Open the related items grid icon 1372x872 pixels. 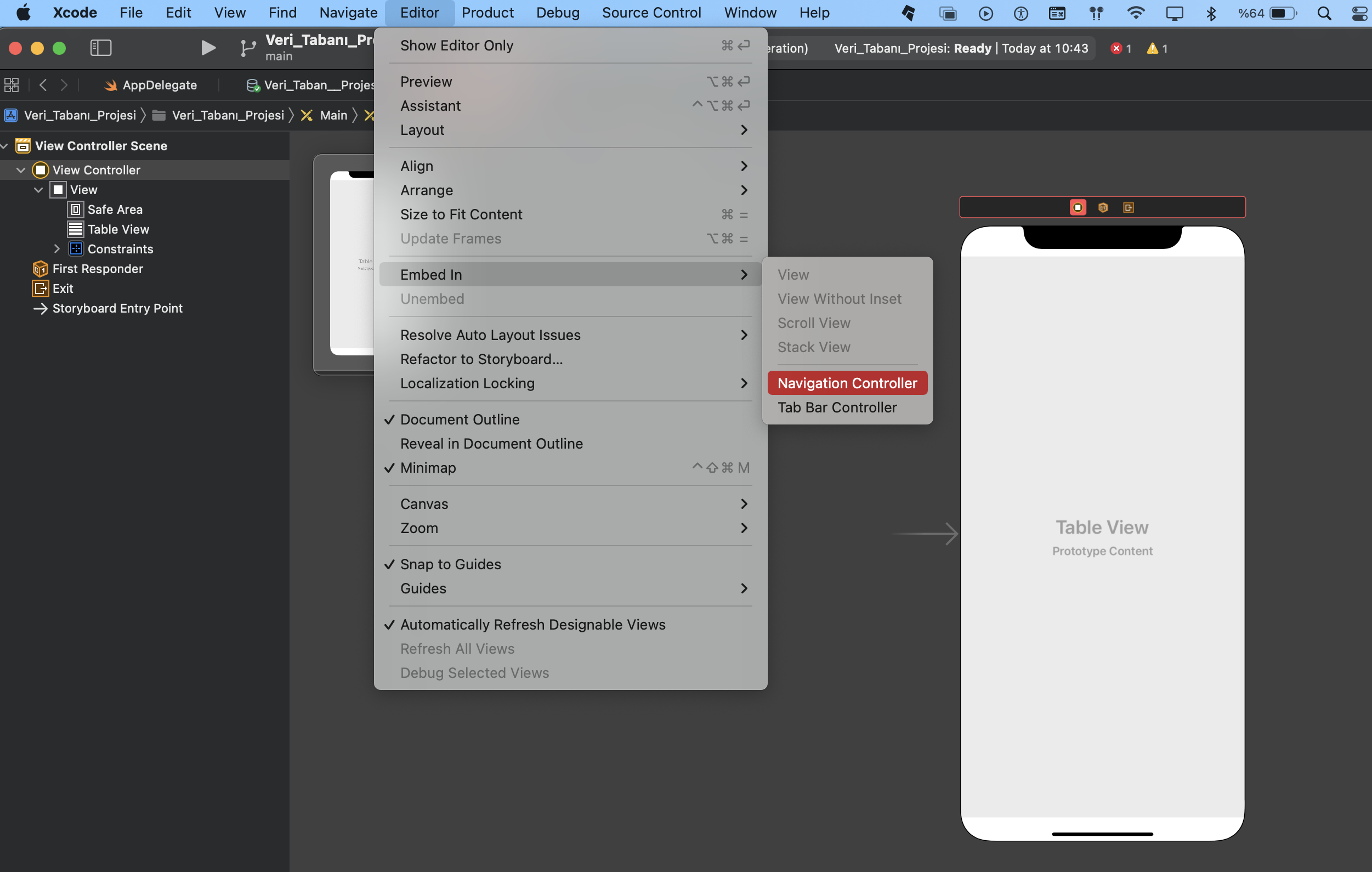(x=12, y=85)
